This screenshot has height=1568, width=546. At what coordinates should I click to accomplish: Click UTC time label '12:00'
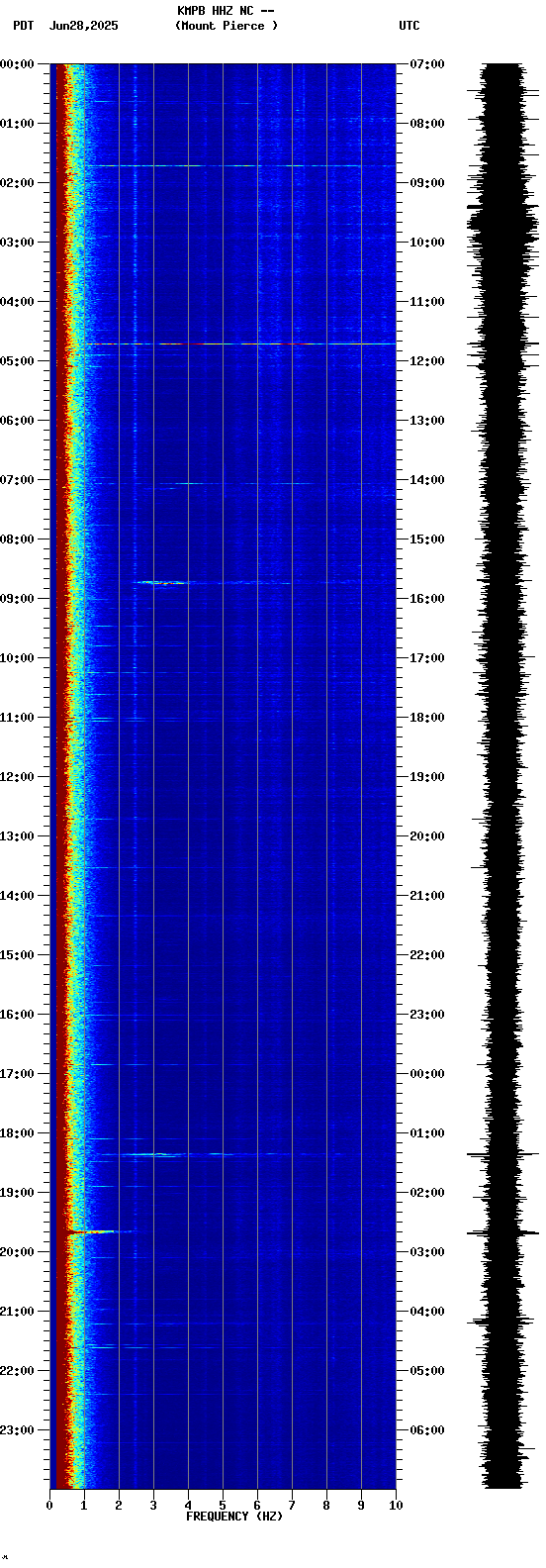[427, 361]
